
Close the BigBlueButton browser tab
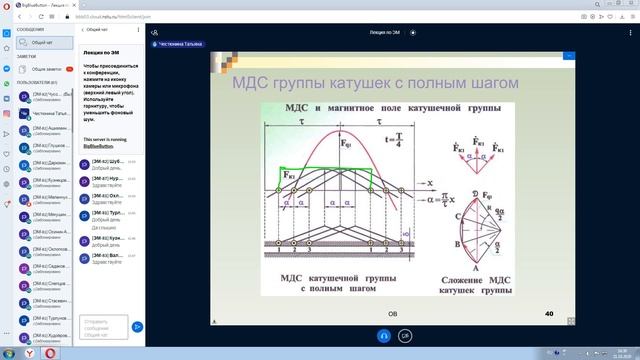tap(74, 5)
